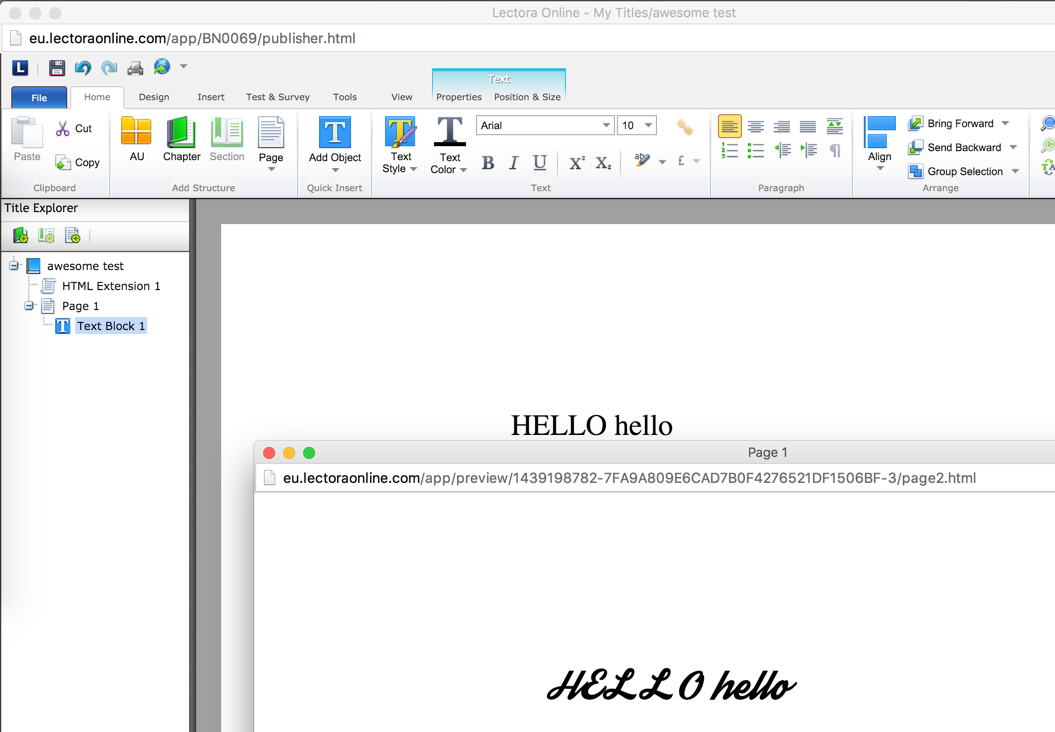Click the Copy button
Screen dimensions: 1055x732
(x=77, y=162)
